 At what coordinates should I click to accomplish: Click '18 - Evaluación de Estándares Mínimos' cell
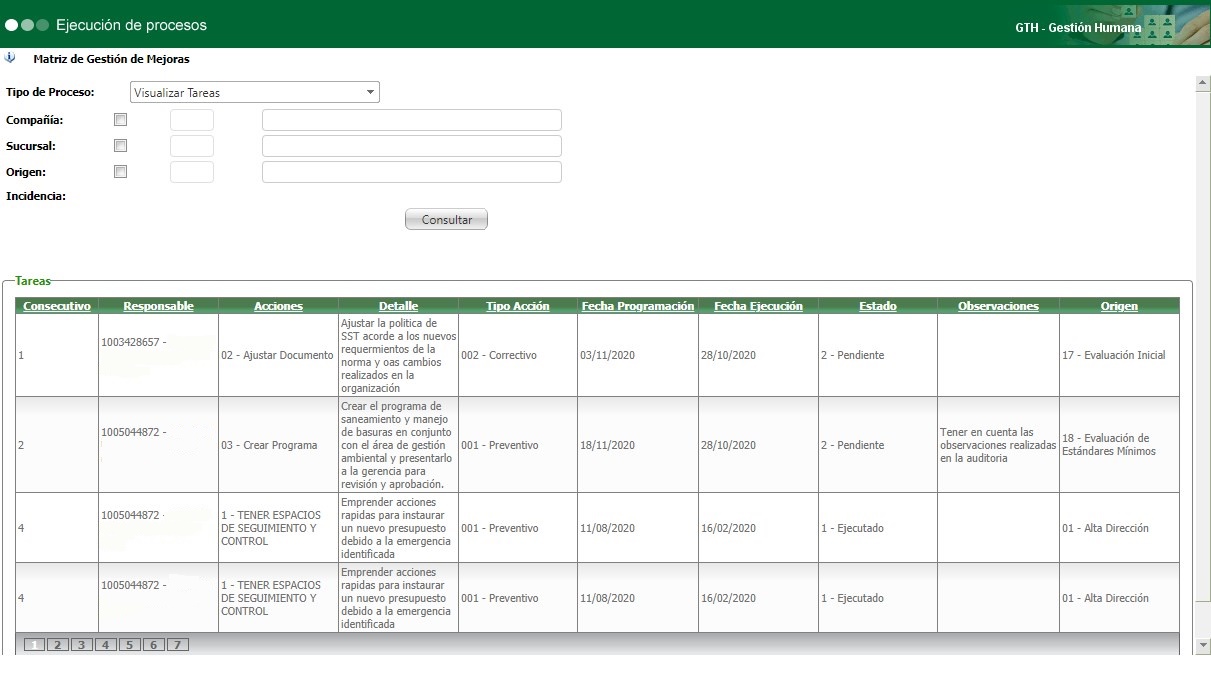(1119, 445)
